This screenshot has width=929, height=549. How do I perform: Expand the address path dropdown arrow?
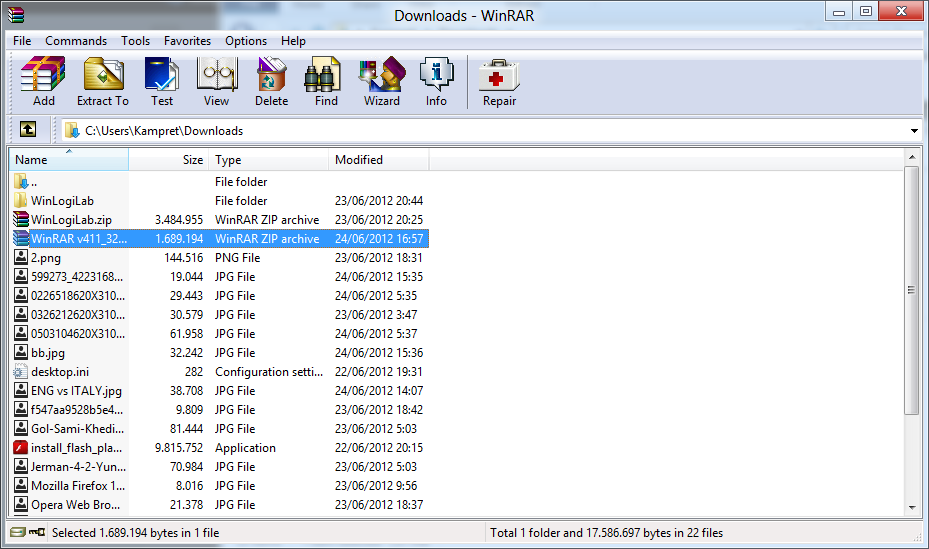point(914,131)
